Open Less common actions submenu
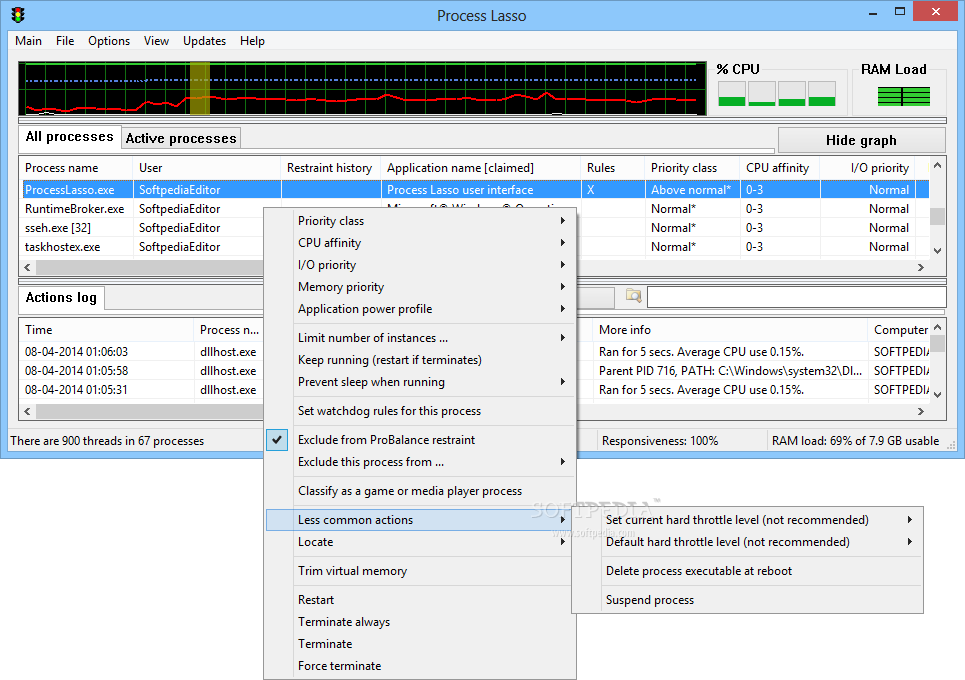 point(420,520)
